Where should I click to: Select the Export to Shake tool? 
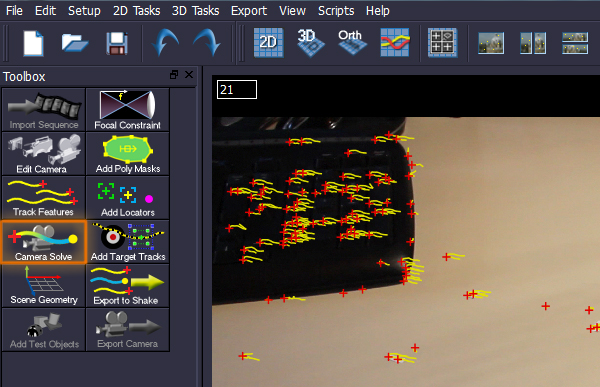click(127, 286)
